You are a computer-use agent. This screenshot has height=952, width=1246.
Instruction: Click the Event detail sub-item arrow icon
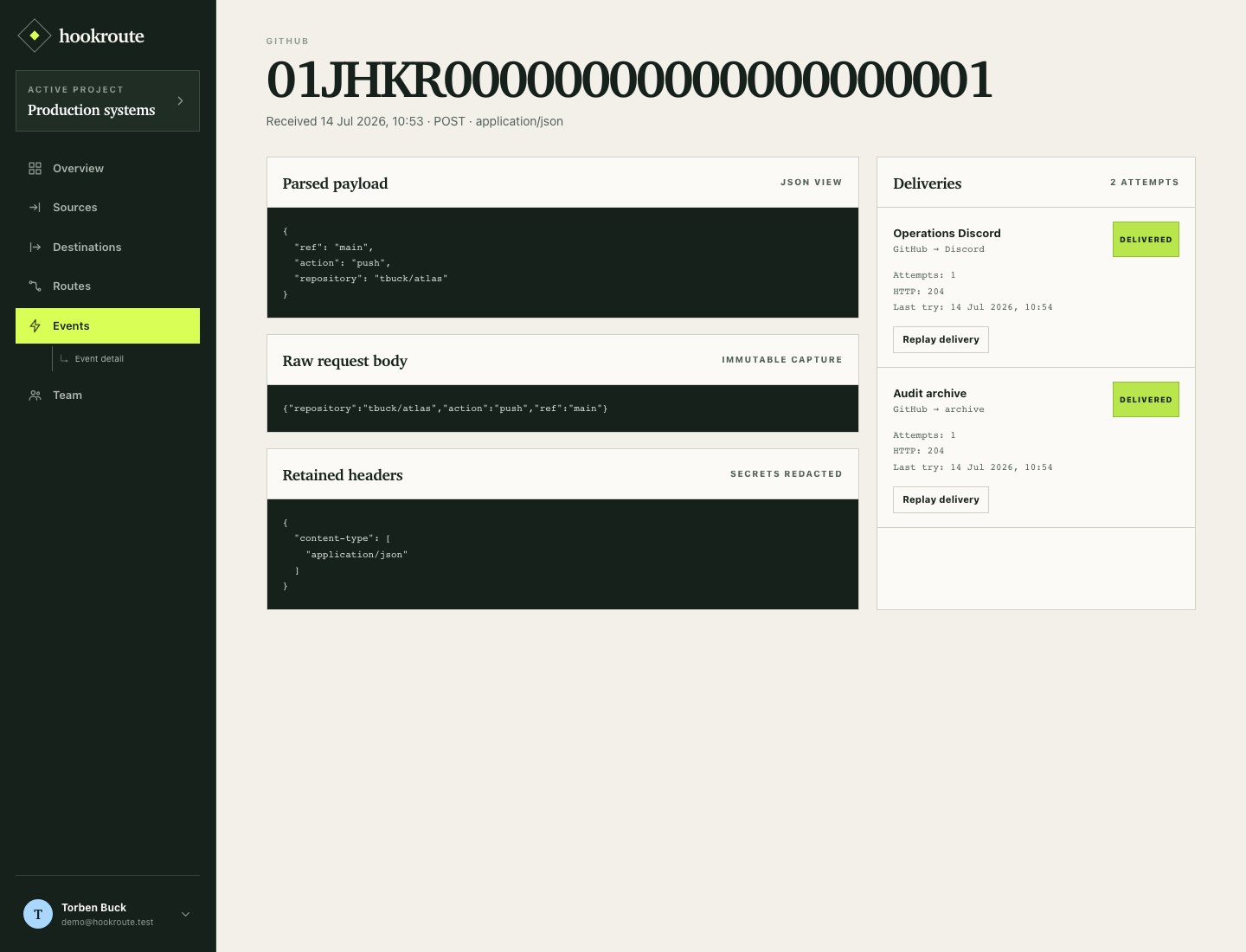pyautogui.click(x=64, y=358)
